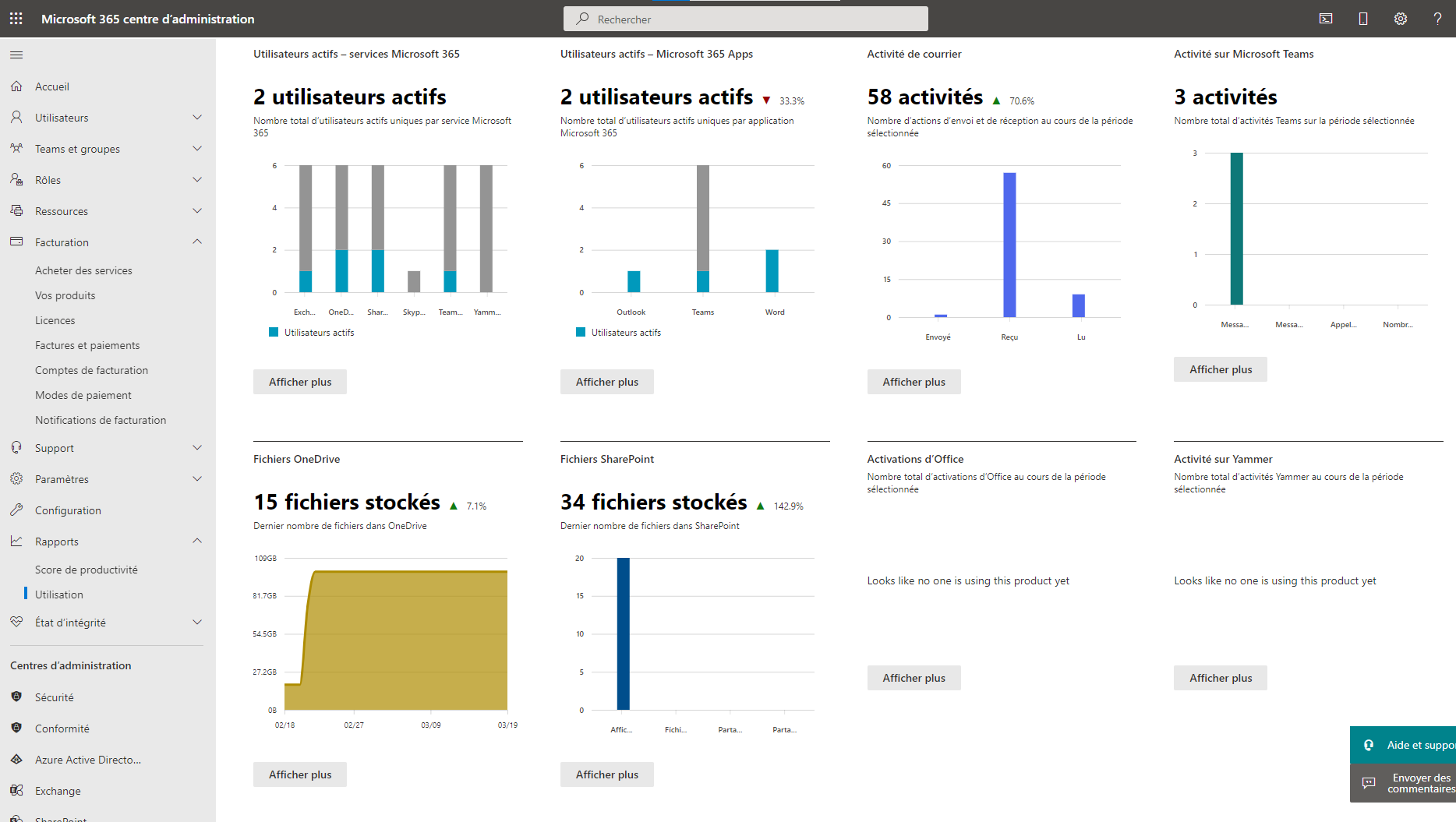Expand the Teams et groupes chevron
The width and height of the screenshot is (1456, 822).
pos(197,149)
